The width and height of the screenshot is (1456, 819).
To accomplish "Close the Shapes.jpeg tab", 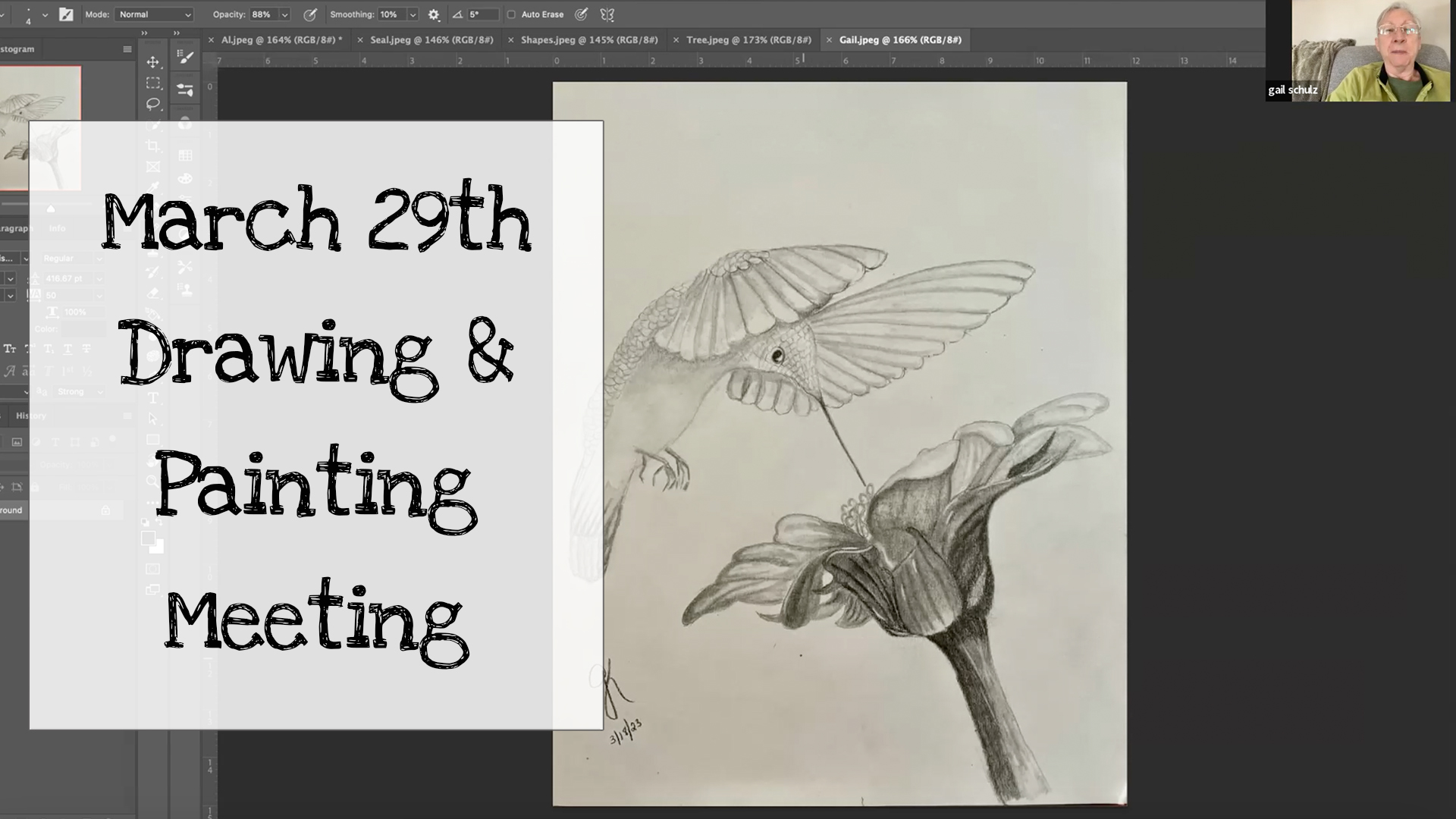I will 510,40.
